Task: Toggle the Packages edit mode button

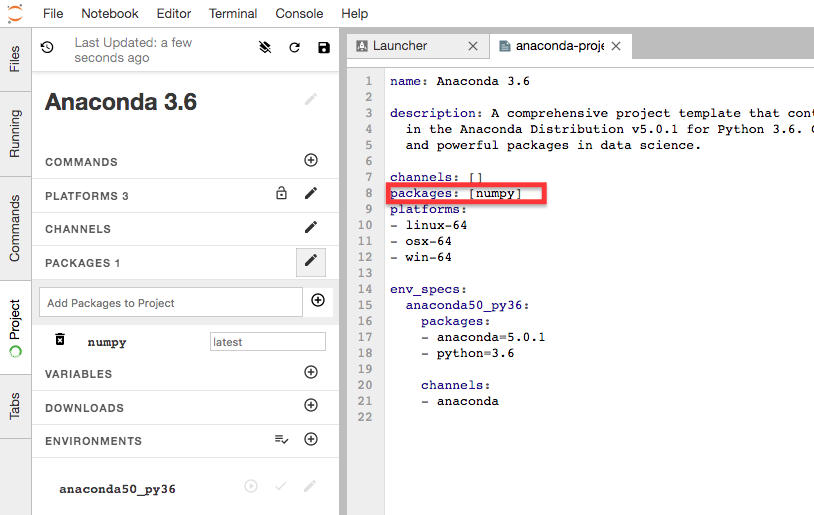Action: [x=311, y=262]
